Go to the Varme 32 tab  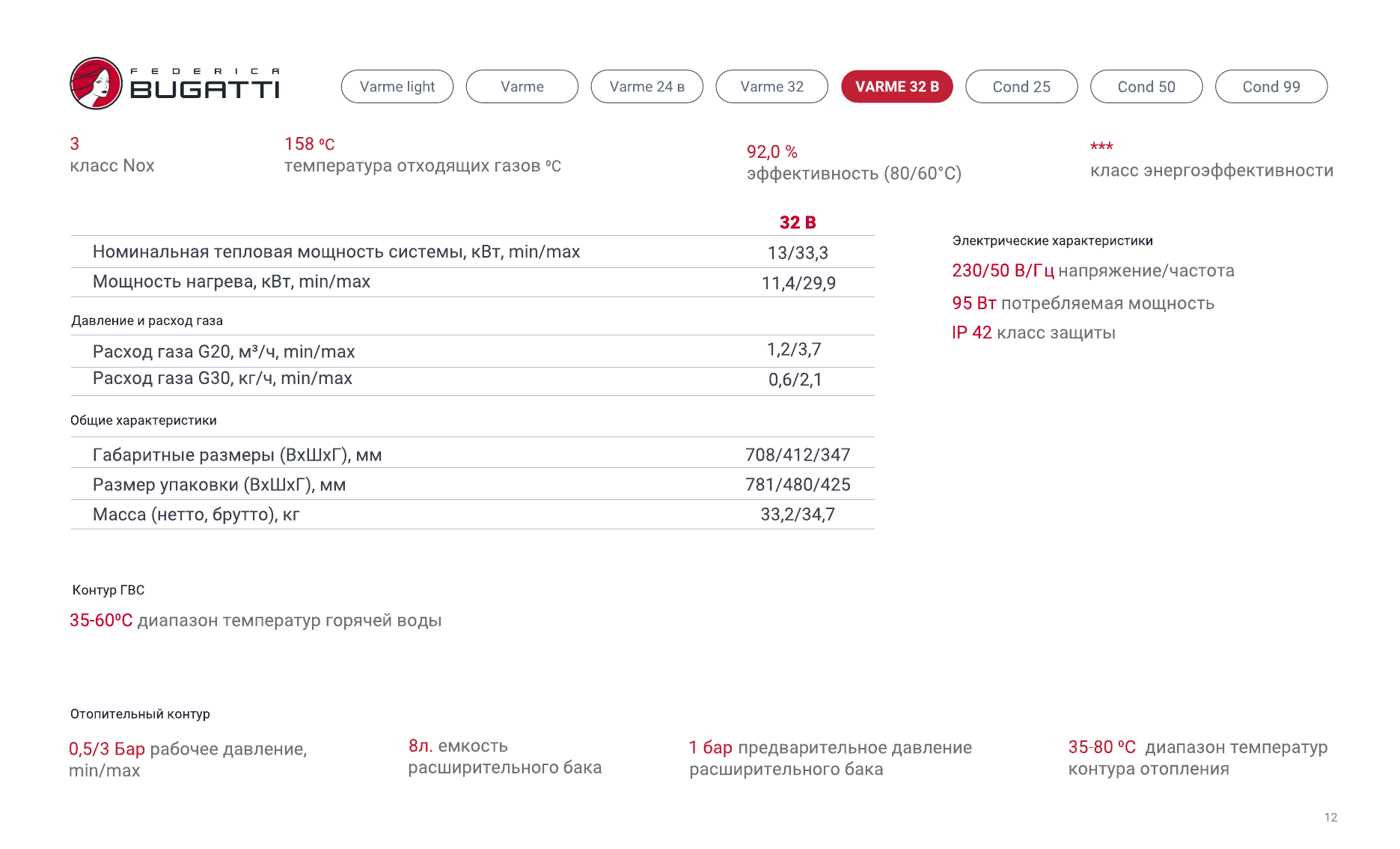[x=771, y=87]
